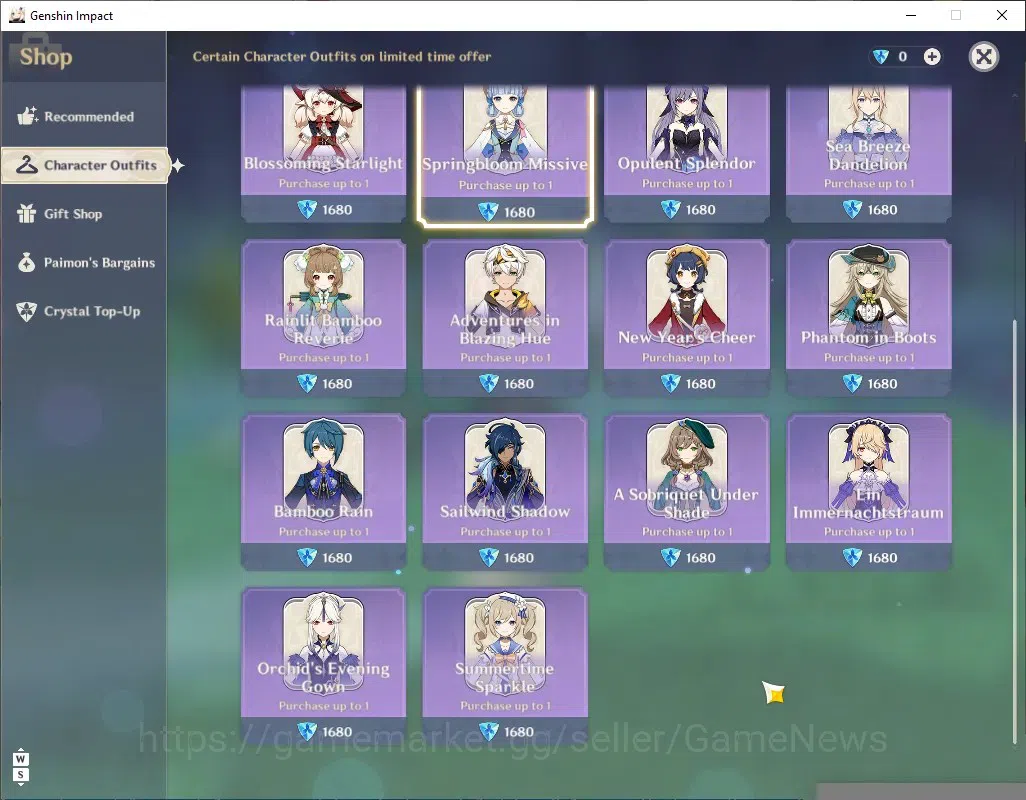This screenshot has height=800, width=1026.
Task: Click the limited time offer notice text
Action: coord(342,57)
